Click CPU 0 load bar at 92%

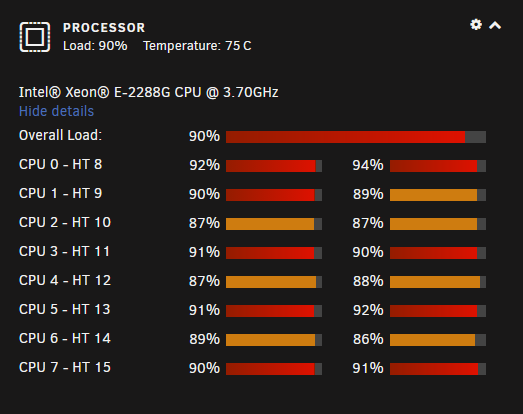point(274,166)
